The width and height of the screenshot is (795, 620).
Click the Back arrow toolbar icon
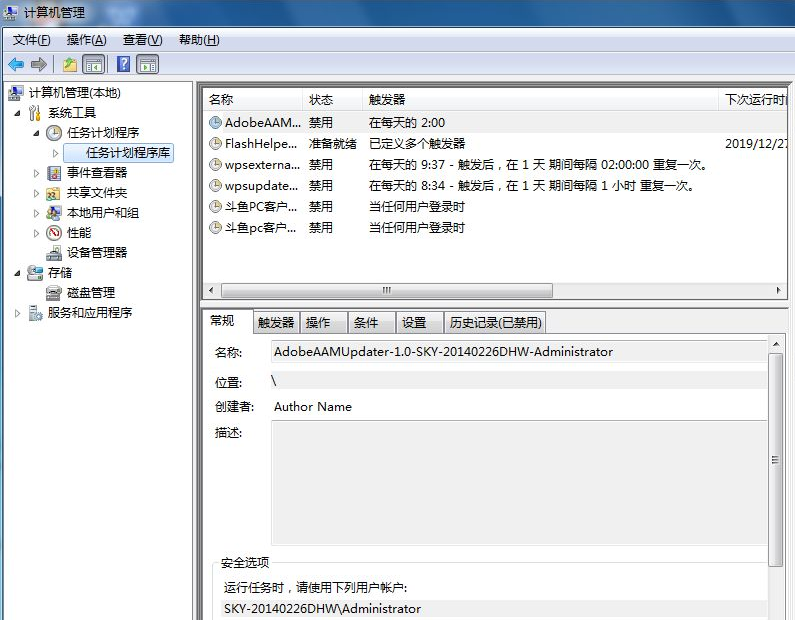point(16,65)
